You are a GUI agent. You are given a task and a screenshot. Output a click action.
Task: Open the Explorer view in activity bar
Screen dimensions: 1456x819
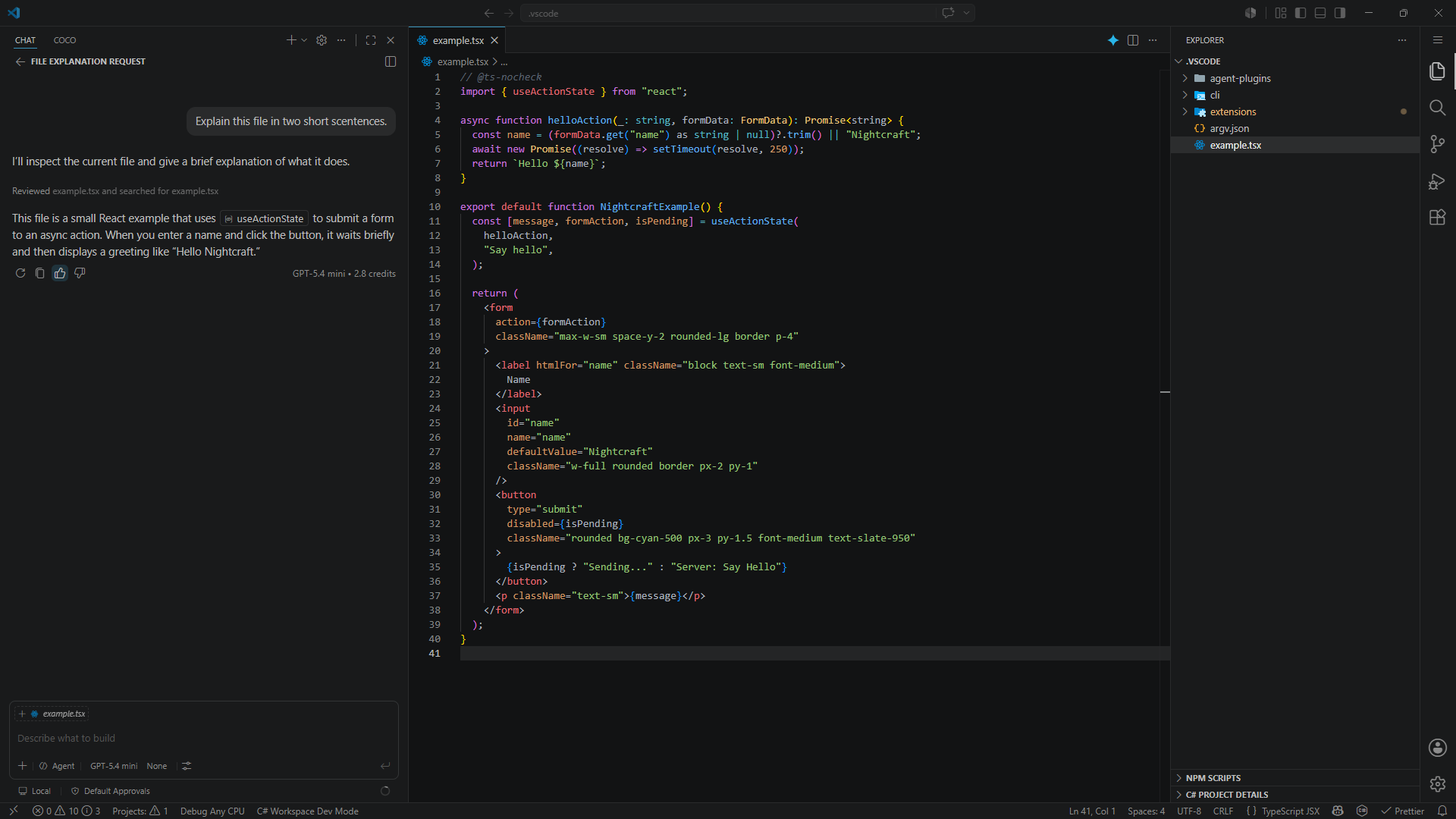pyautogui.click(x=1437, y=71)
